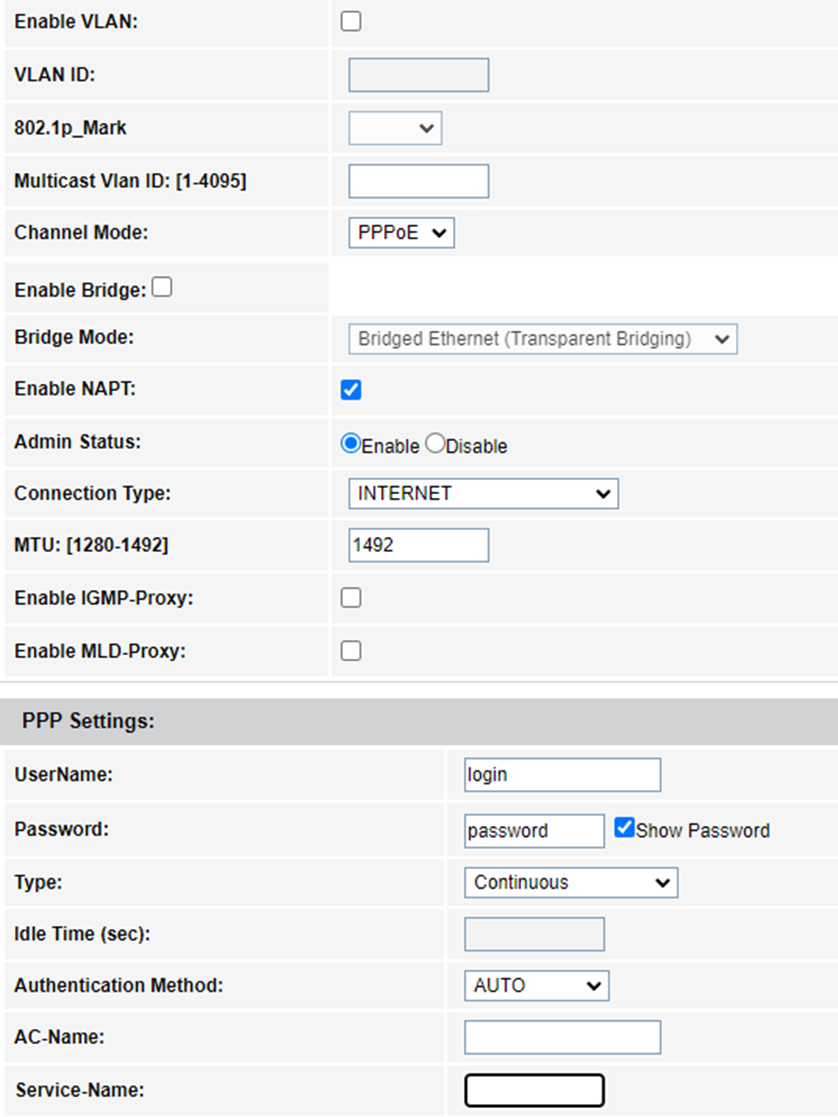This screenshot has width=838, height=1117.
Task: Focus the UserName text field
Action: click(562, 775)
